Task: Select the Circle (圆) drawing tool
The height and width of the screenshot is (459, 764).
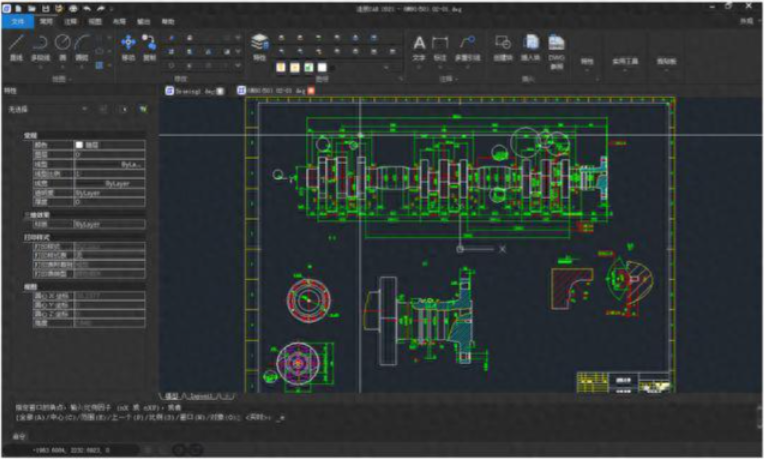Action: 62,46
